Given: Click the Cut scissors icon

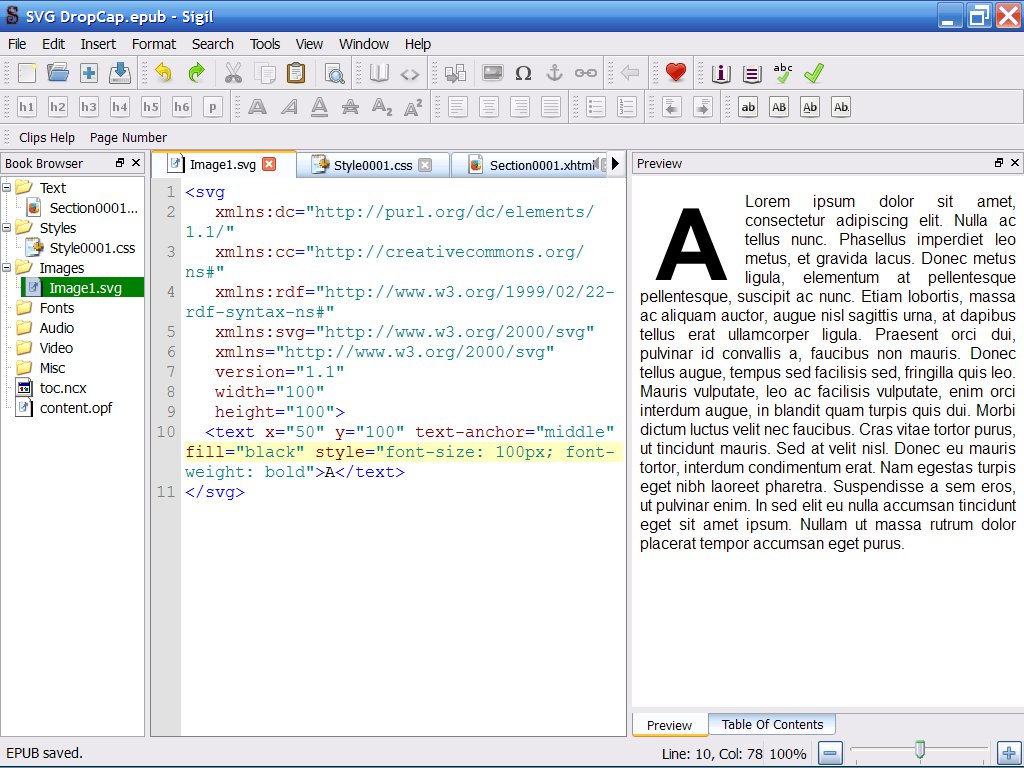Looking at the screenshot, I should [x=233, y=73].
